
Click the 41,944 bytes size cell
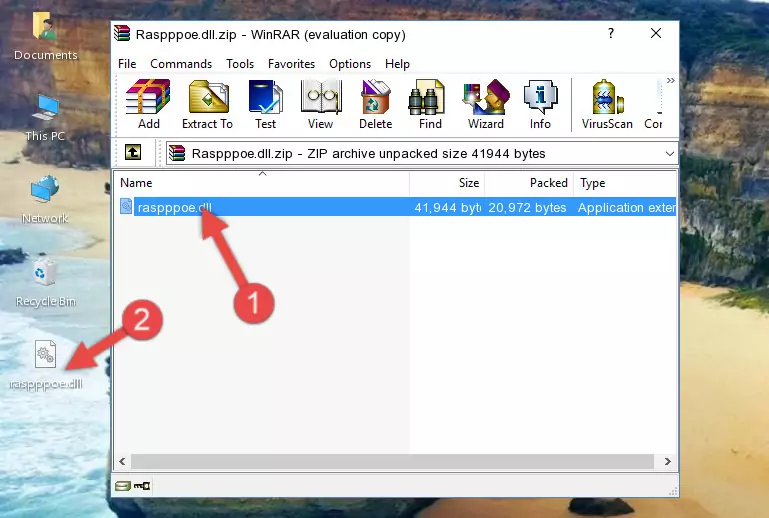447,207
